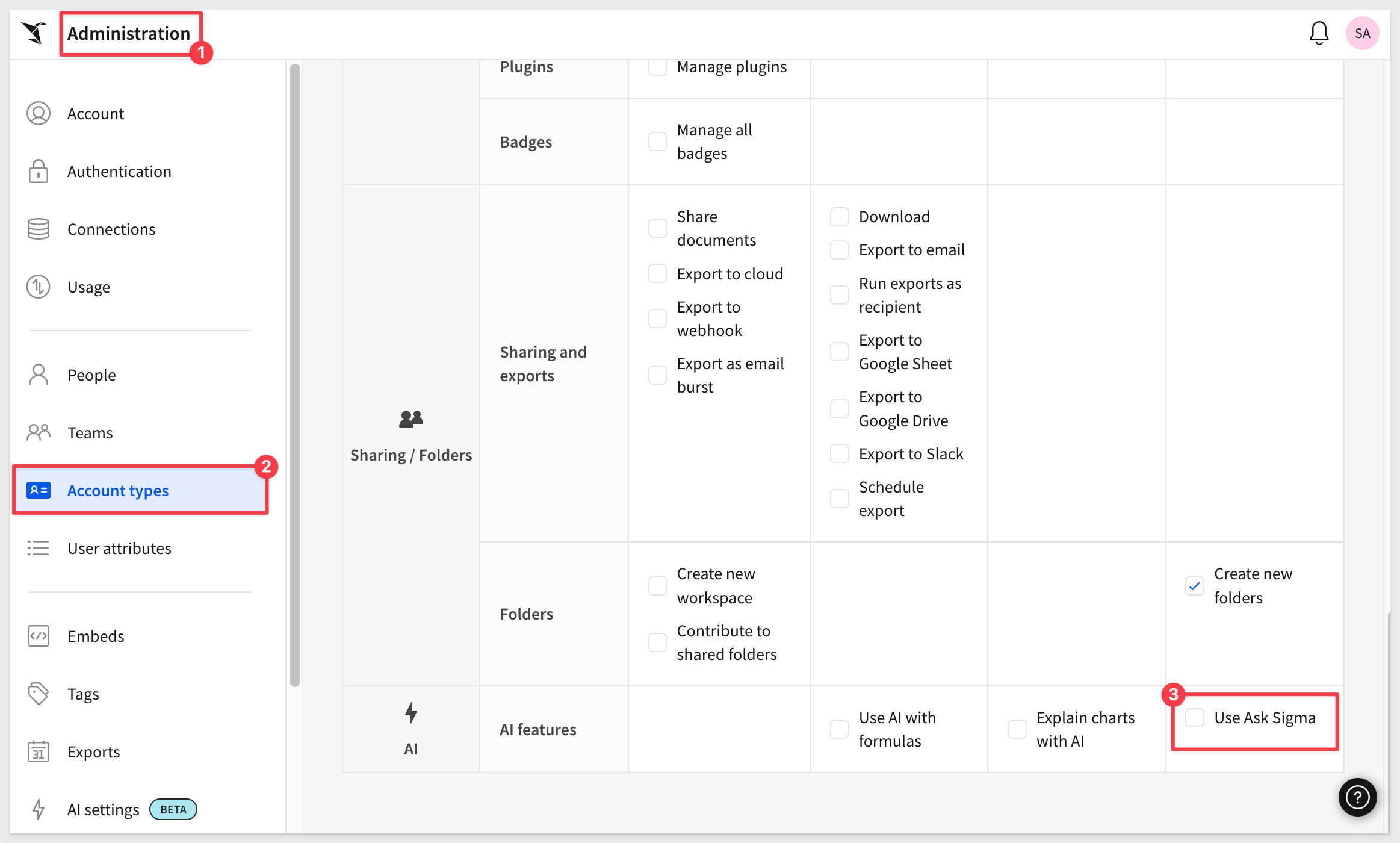Go to the People section

(91, 375)
